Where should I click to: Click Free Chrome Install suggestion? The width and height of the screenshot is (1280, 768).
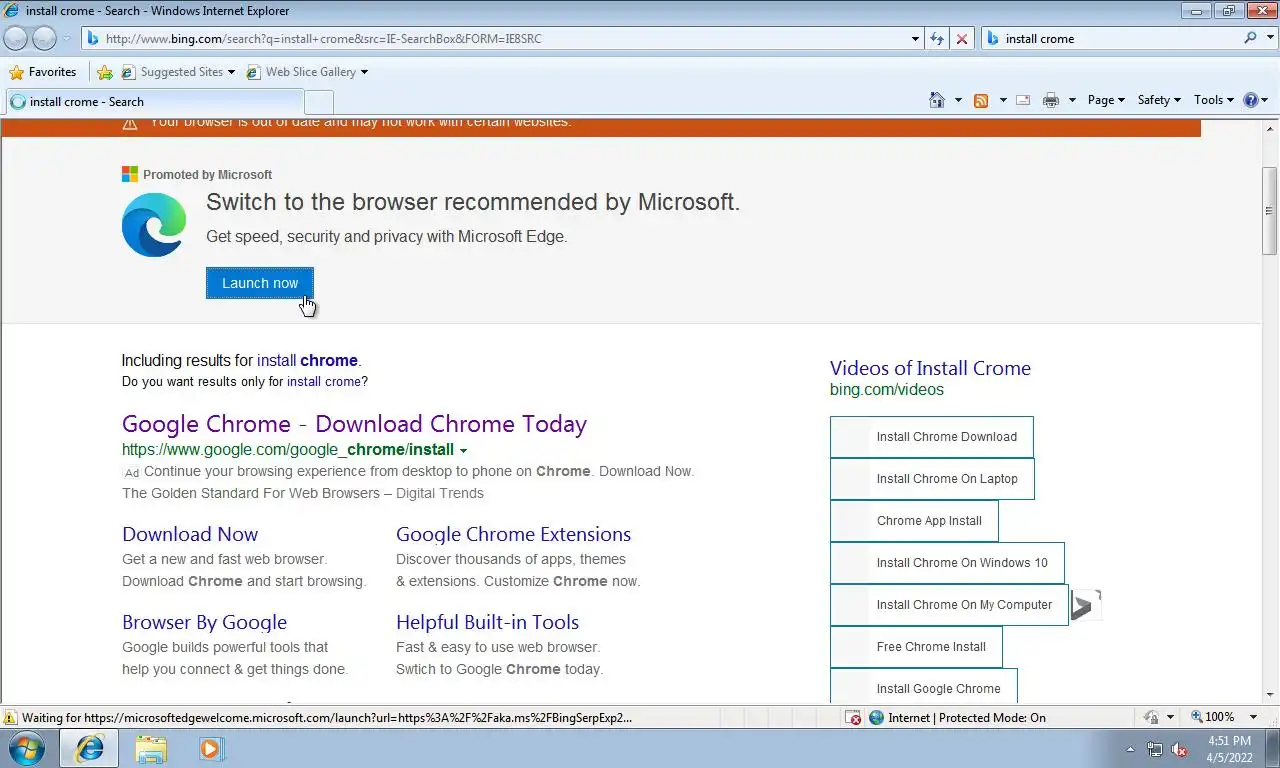[x=916, y=647]
